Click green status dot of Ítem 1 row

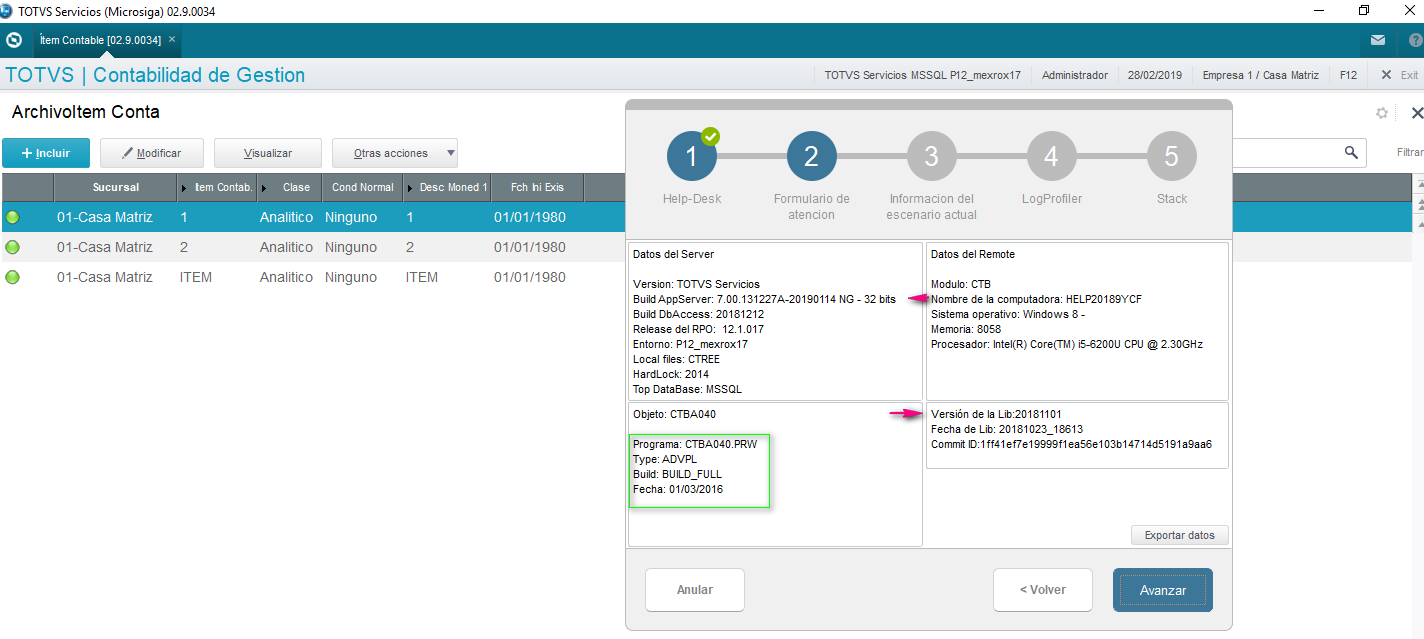coord(13,217)
